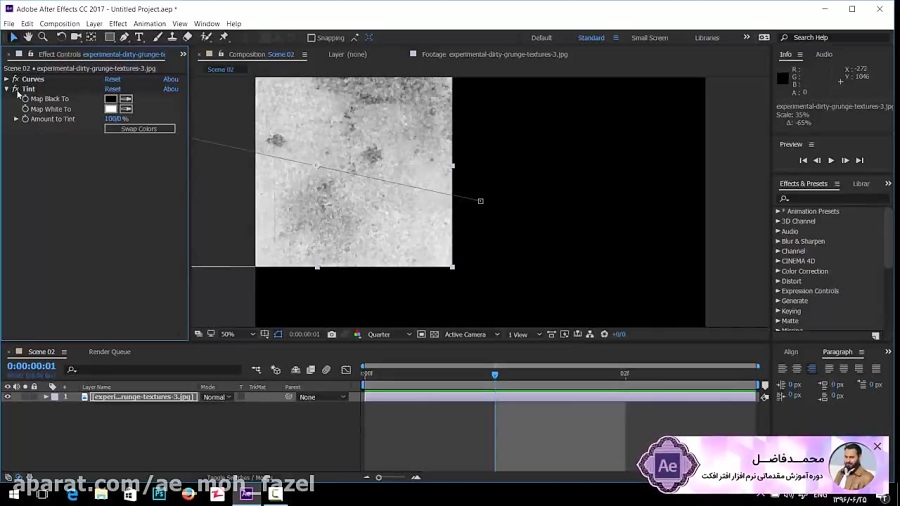This screenshot has width=900, height=506.
Task: Select the Pen tool
Action: tap(124, 37)
